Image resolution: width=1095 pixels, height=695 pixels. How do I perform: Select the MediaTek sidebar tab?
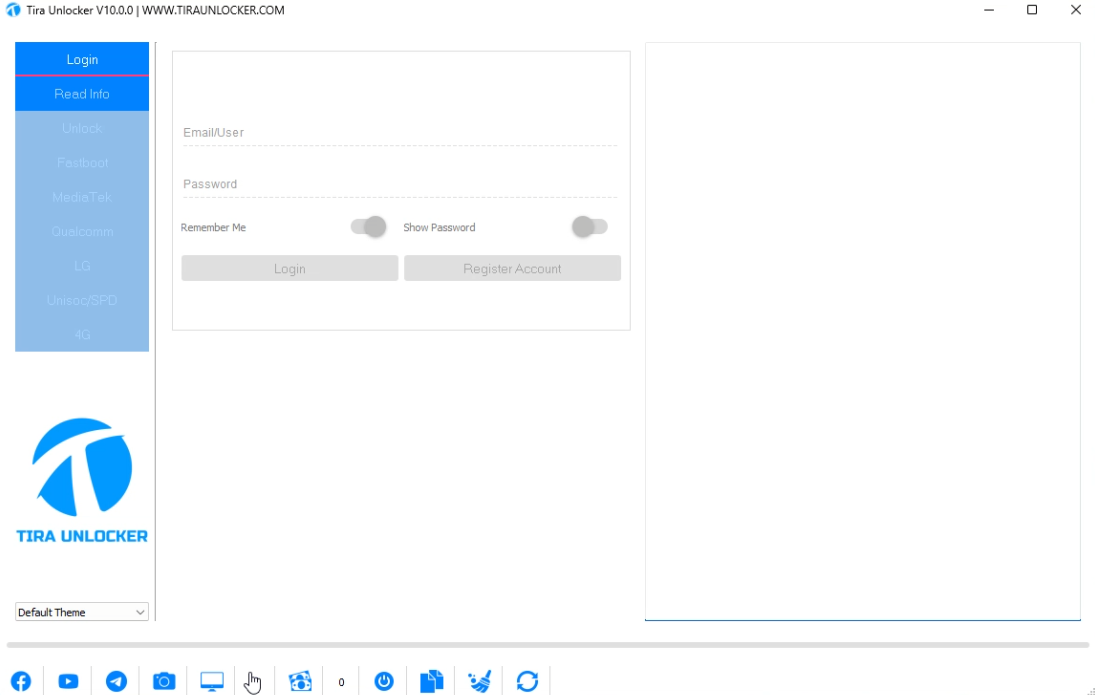point(82,197)
